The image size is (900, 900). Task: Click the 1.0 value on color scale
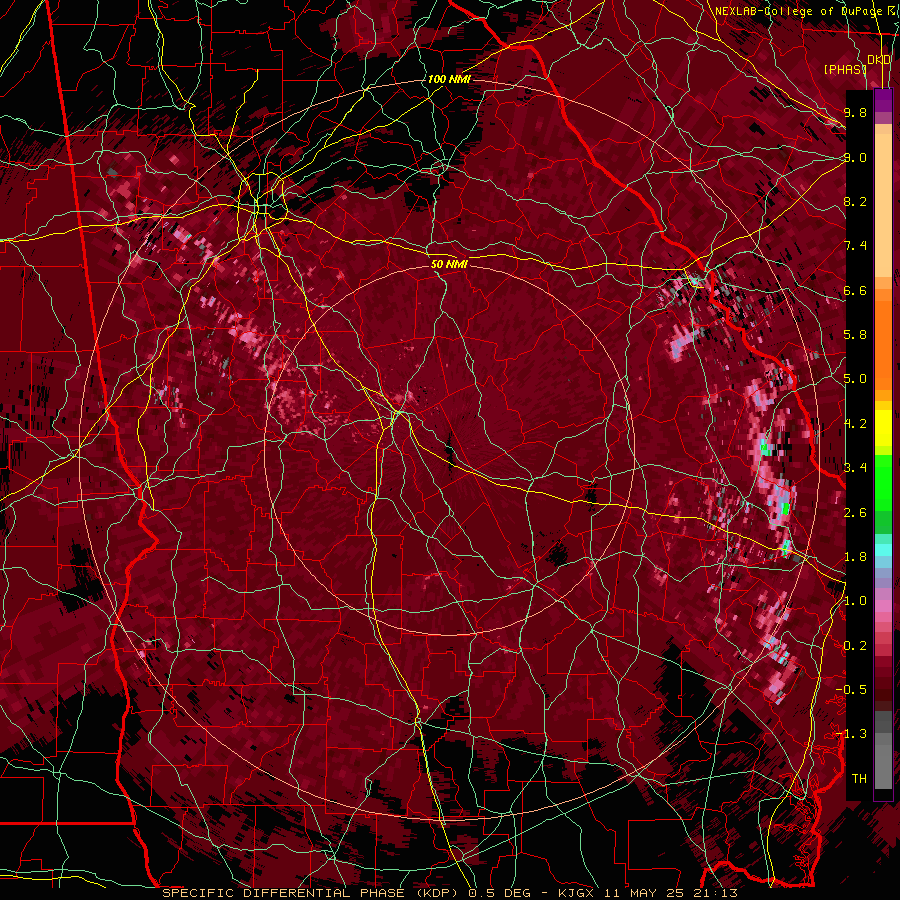click(855, 600)
